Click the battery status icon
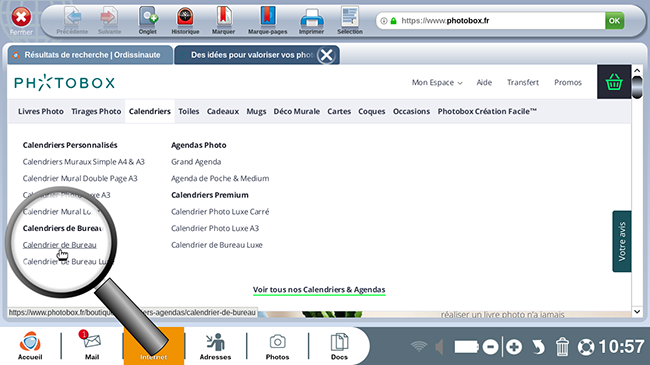 (x=466, y=347)
